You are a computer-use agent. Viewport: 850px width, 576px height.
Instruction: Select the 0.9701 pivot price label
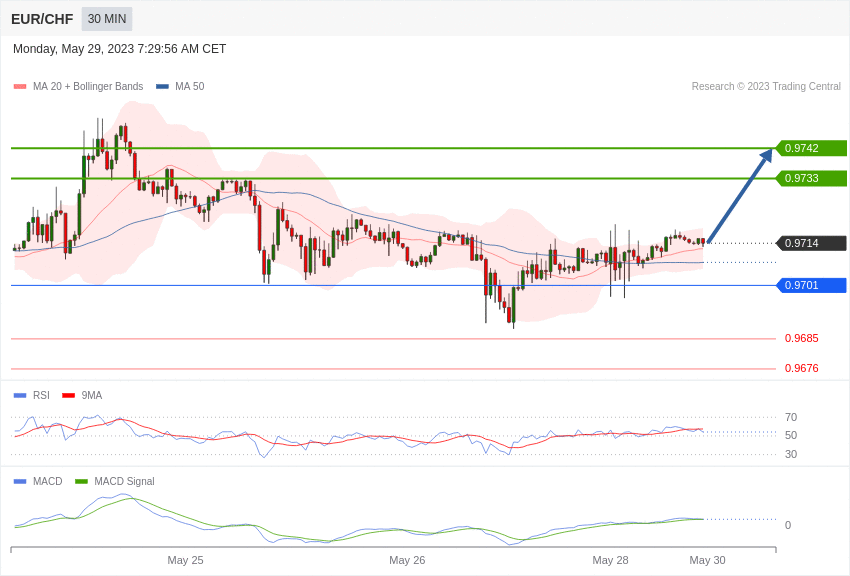point(811,285)
